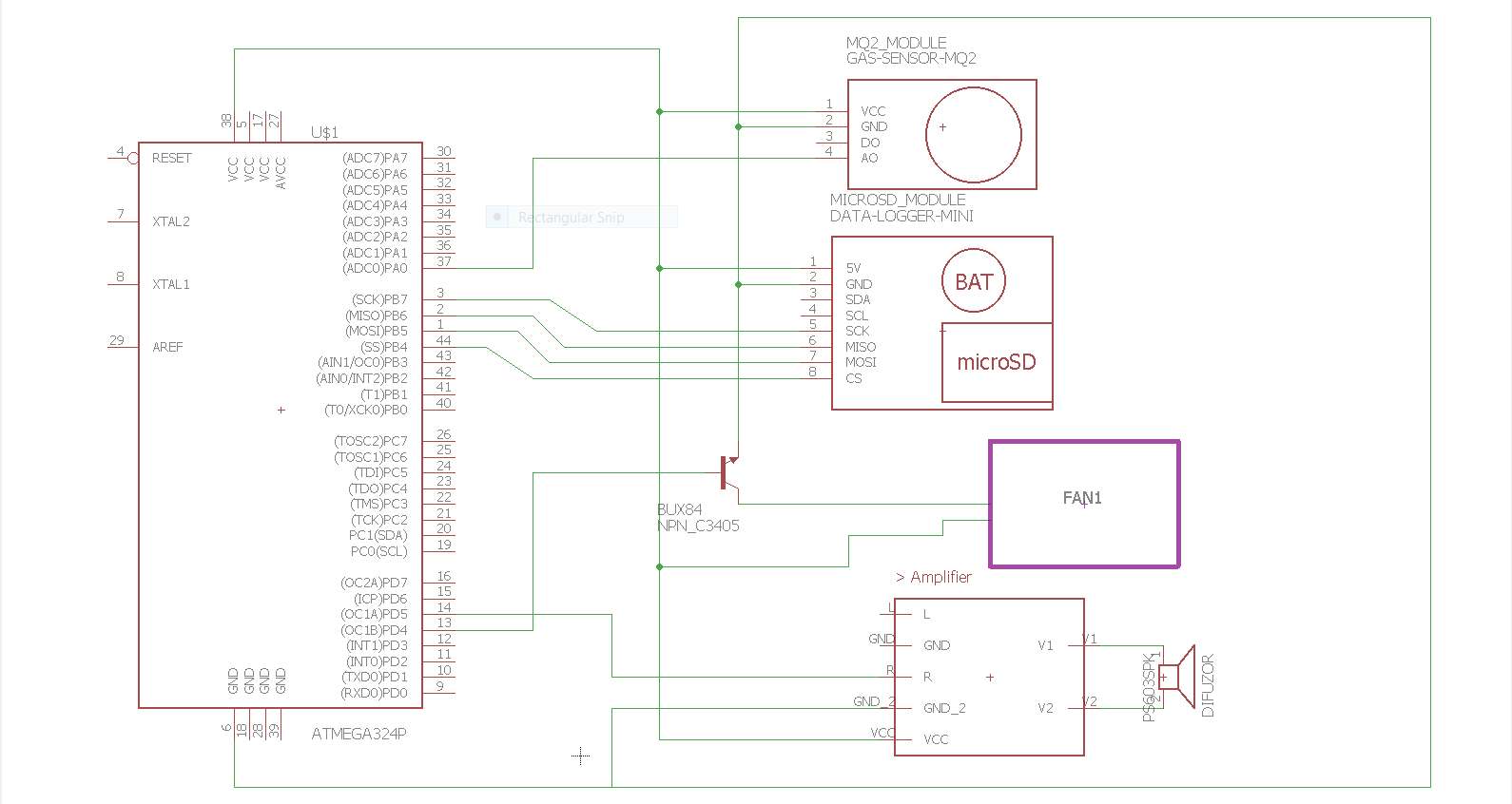
Task: Click the (T0/XCK0)PB0 pin label
Action: 366,410
